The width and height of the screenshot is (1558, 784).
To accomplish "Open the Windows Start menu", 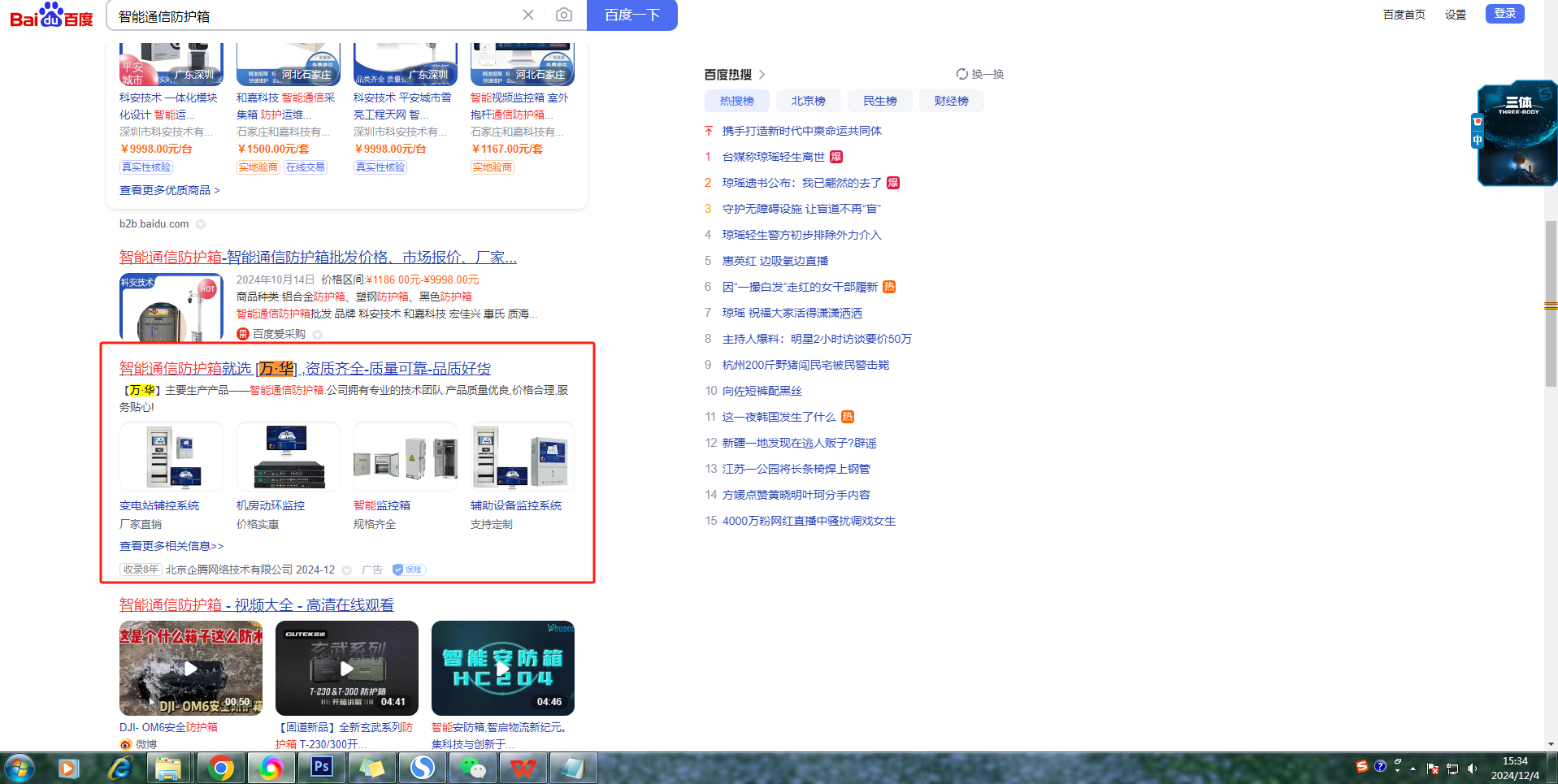I will pos(19,768).
